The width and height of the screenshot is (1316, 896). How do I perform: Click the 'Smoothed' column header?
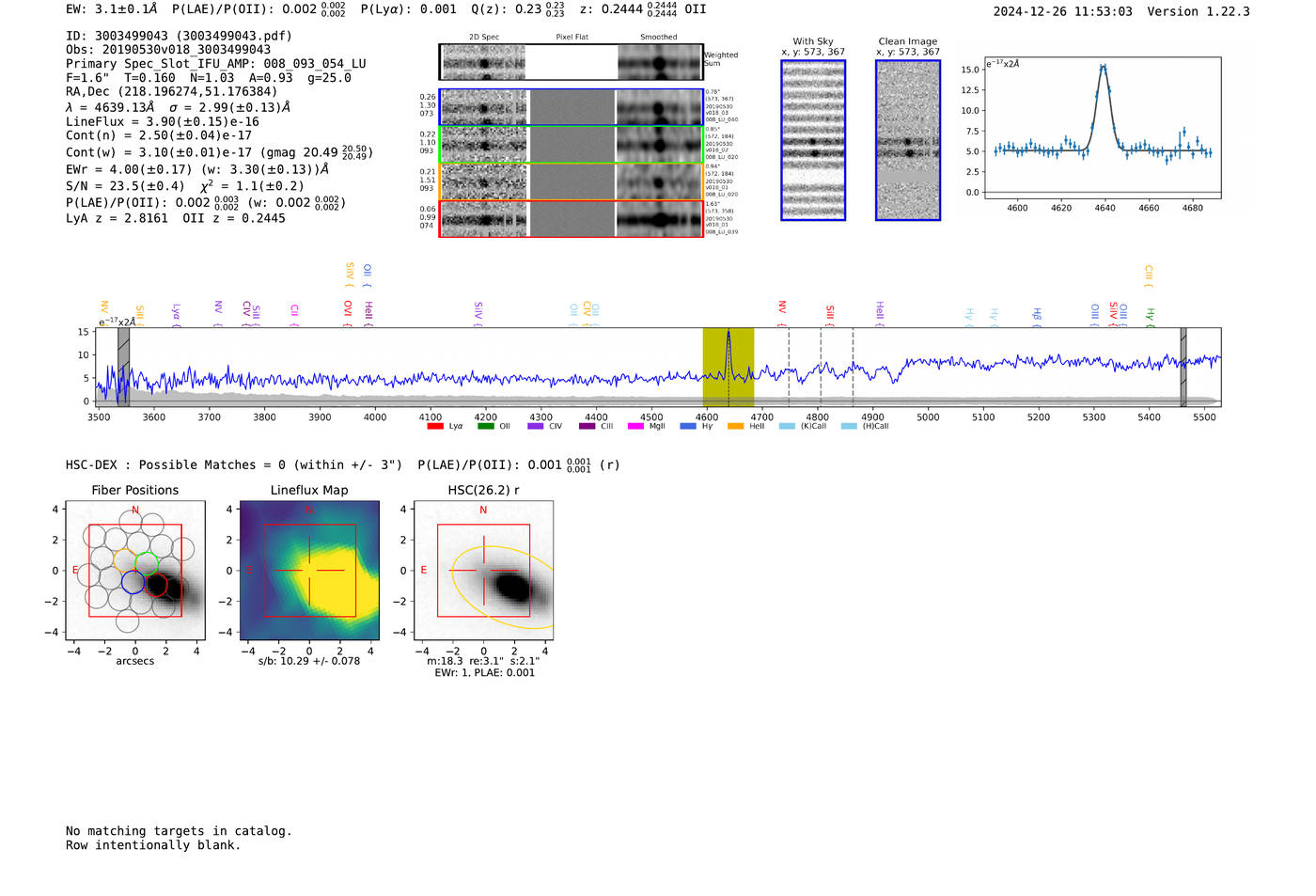pos(658,37)
